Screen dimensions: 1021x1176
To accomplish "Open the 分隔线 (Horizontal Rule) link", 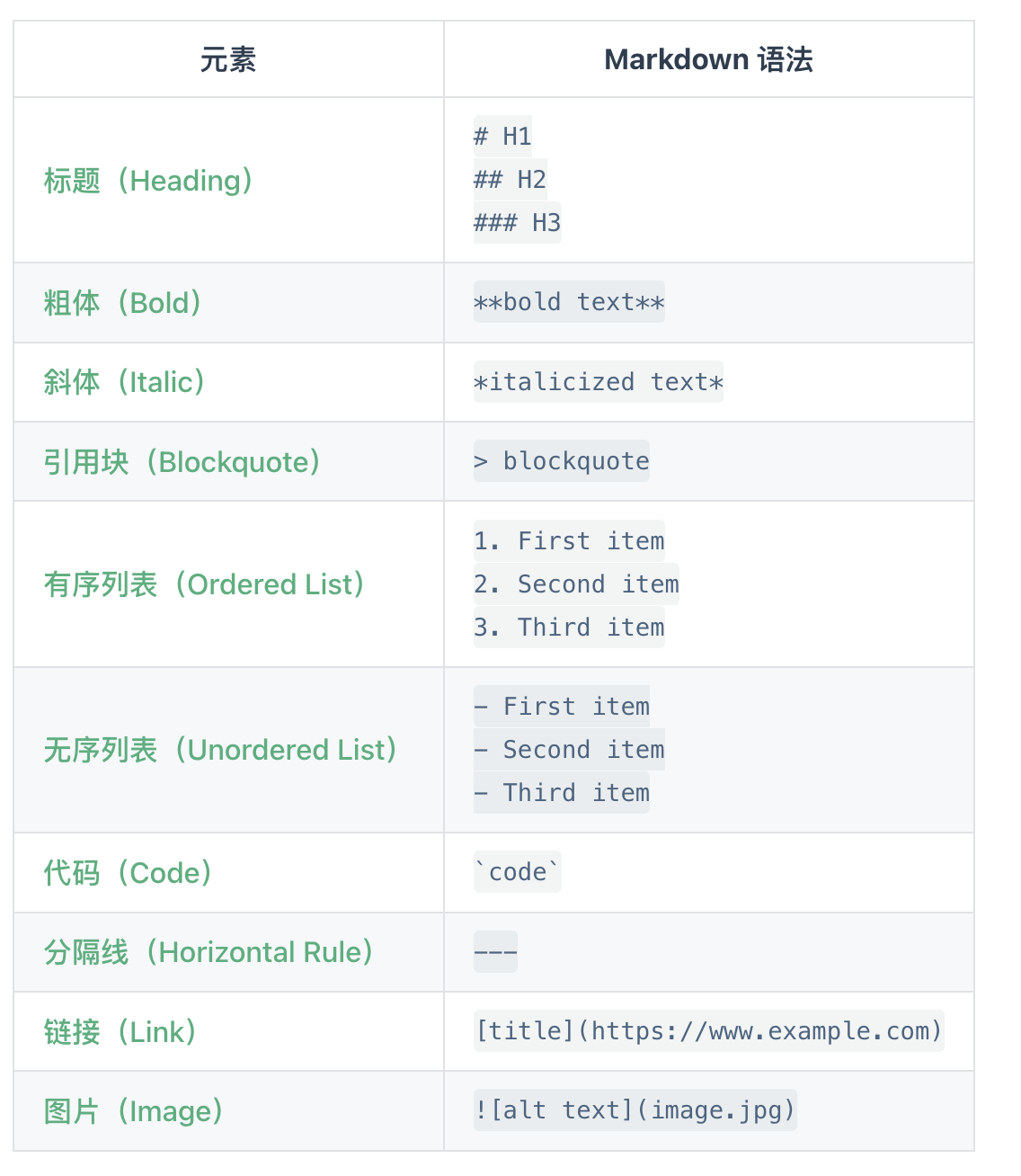I will pos(209,952).
